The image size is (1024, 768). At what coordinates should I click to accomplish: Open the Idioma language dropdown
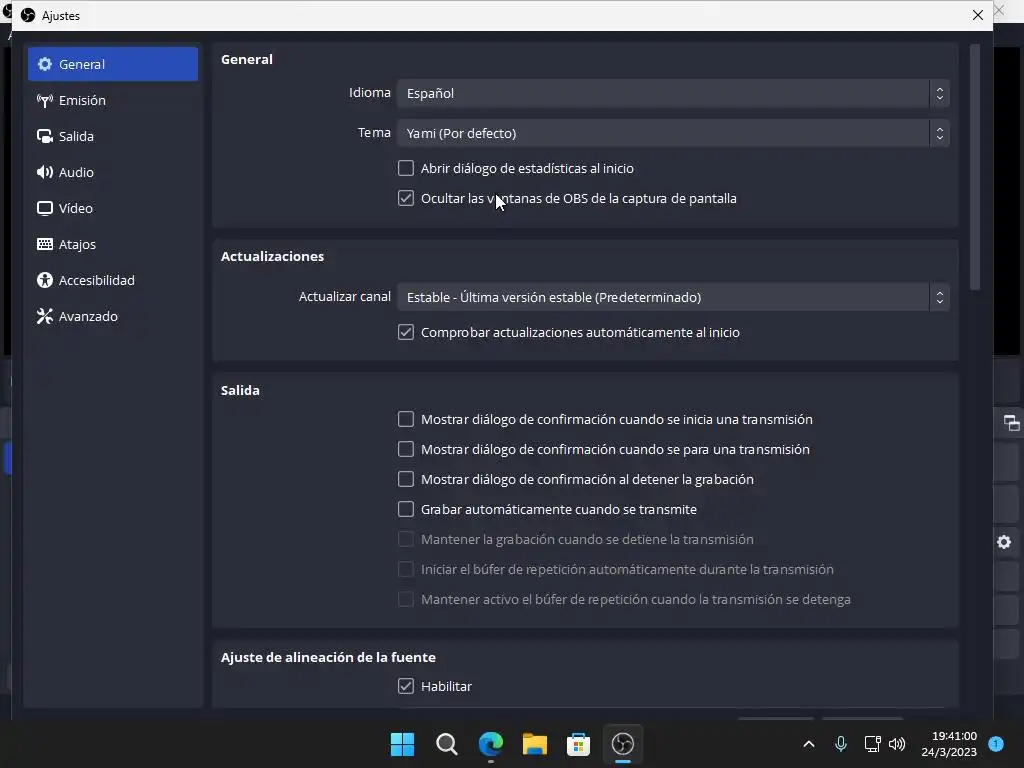coord(673,93)
